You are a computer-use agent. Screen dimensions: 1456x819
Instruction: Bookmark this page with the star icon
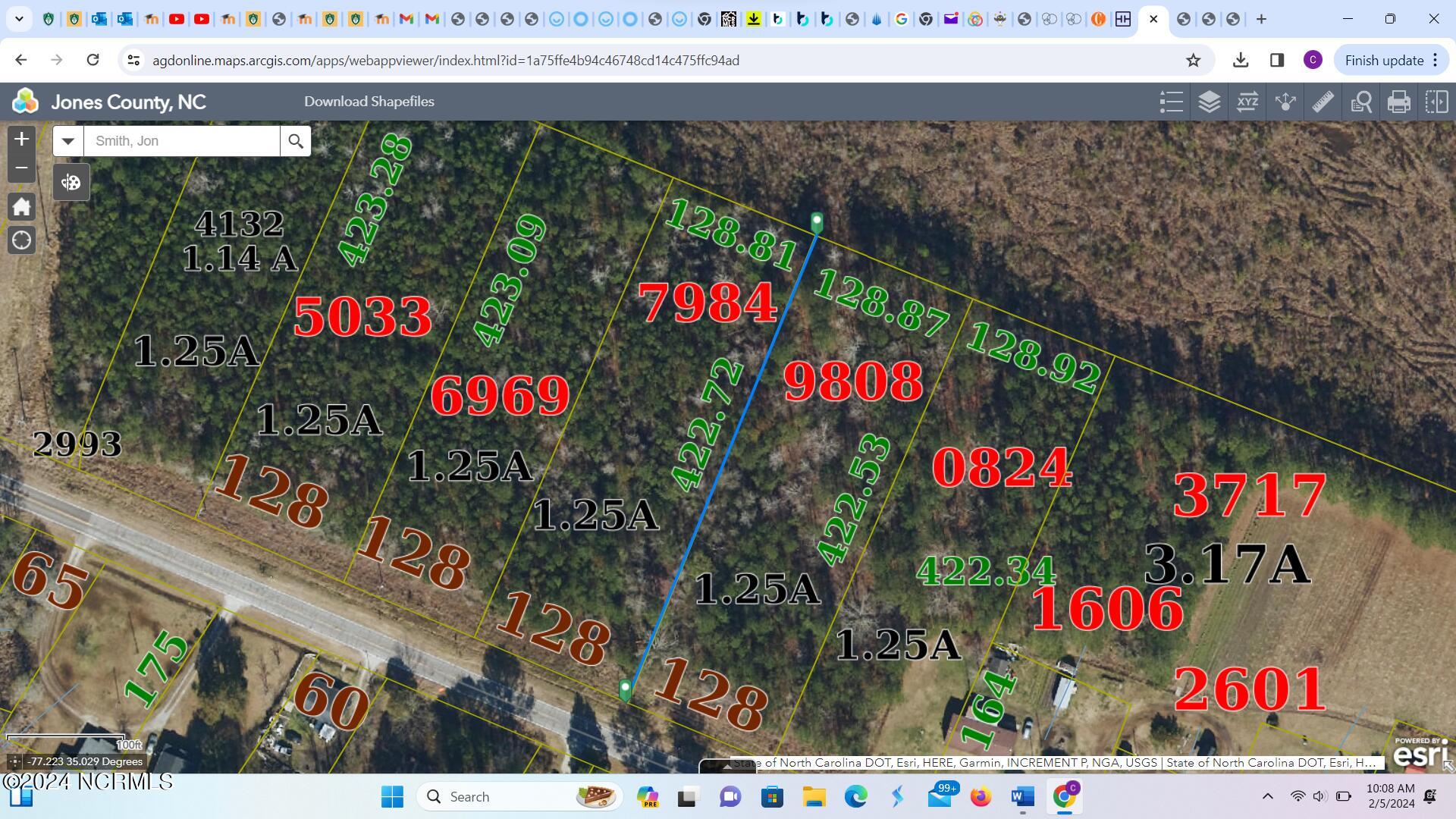[1193, 60]
